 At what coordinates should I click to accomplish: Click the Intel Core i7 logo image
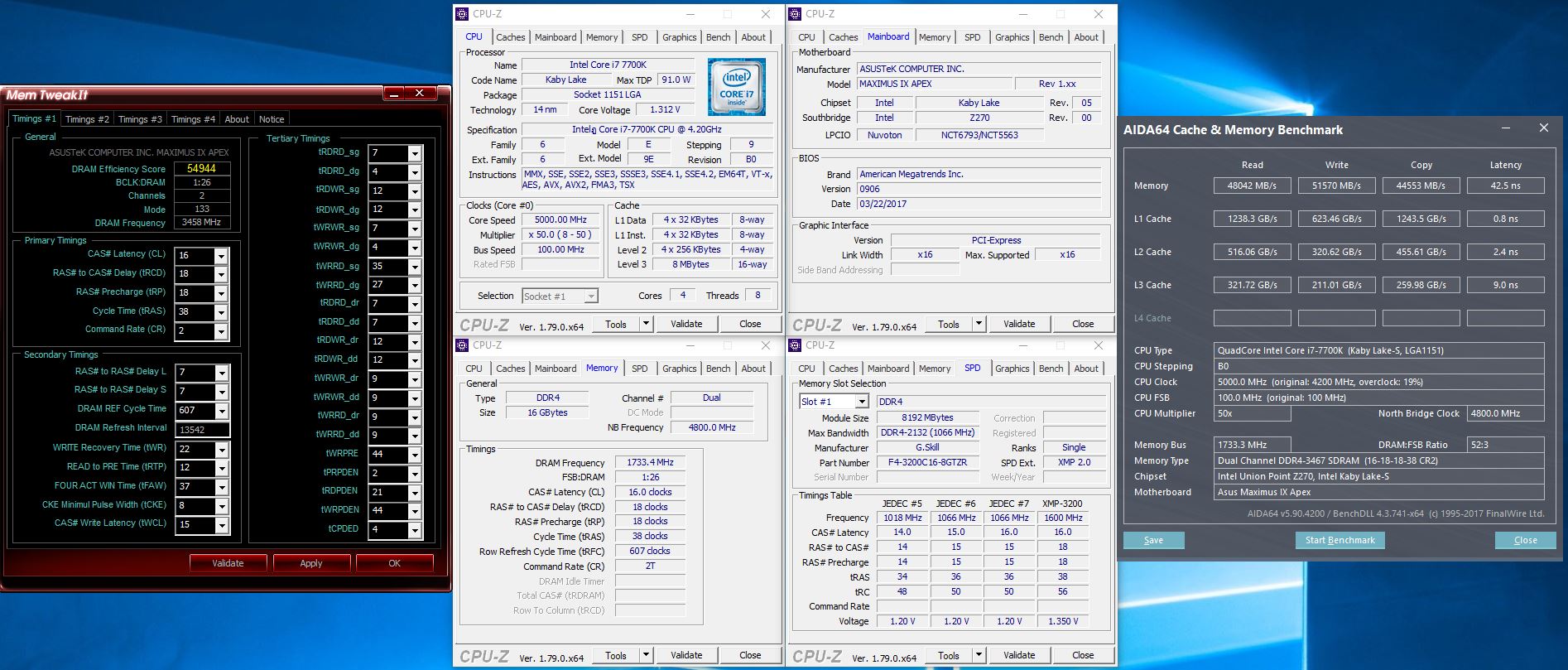[736, 87]
